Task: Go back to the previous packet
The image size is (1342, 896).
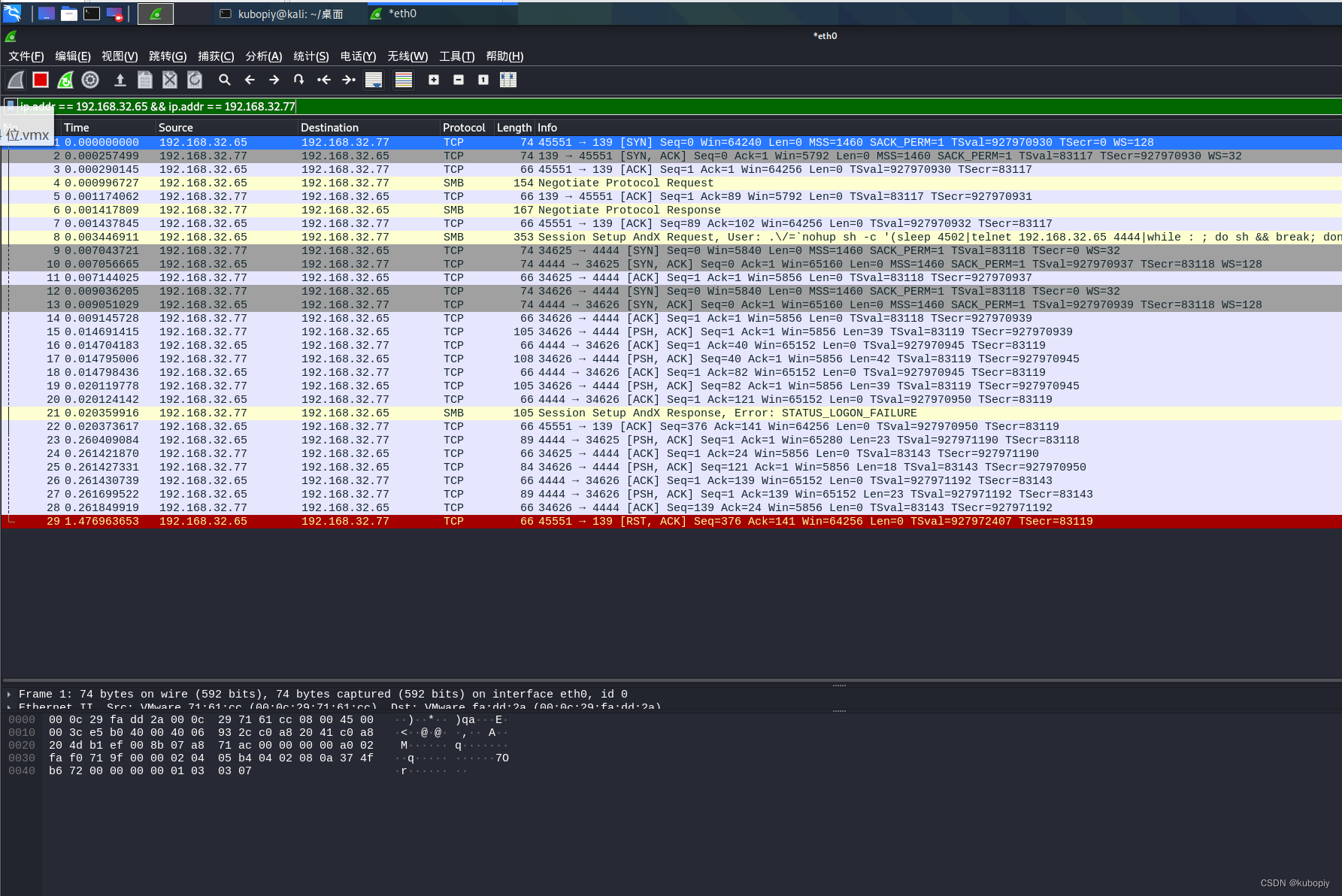Action: click(250, 80)
